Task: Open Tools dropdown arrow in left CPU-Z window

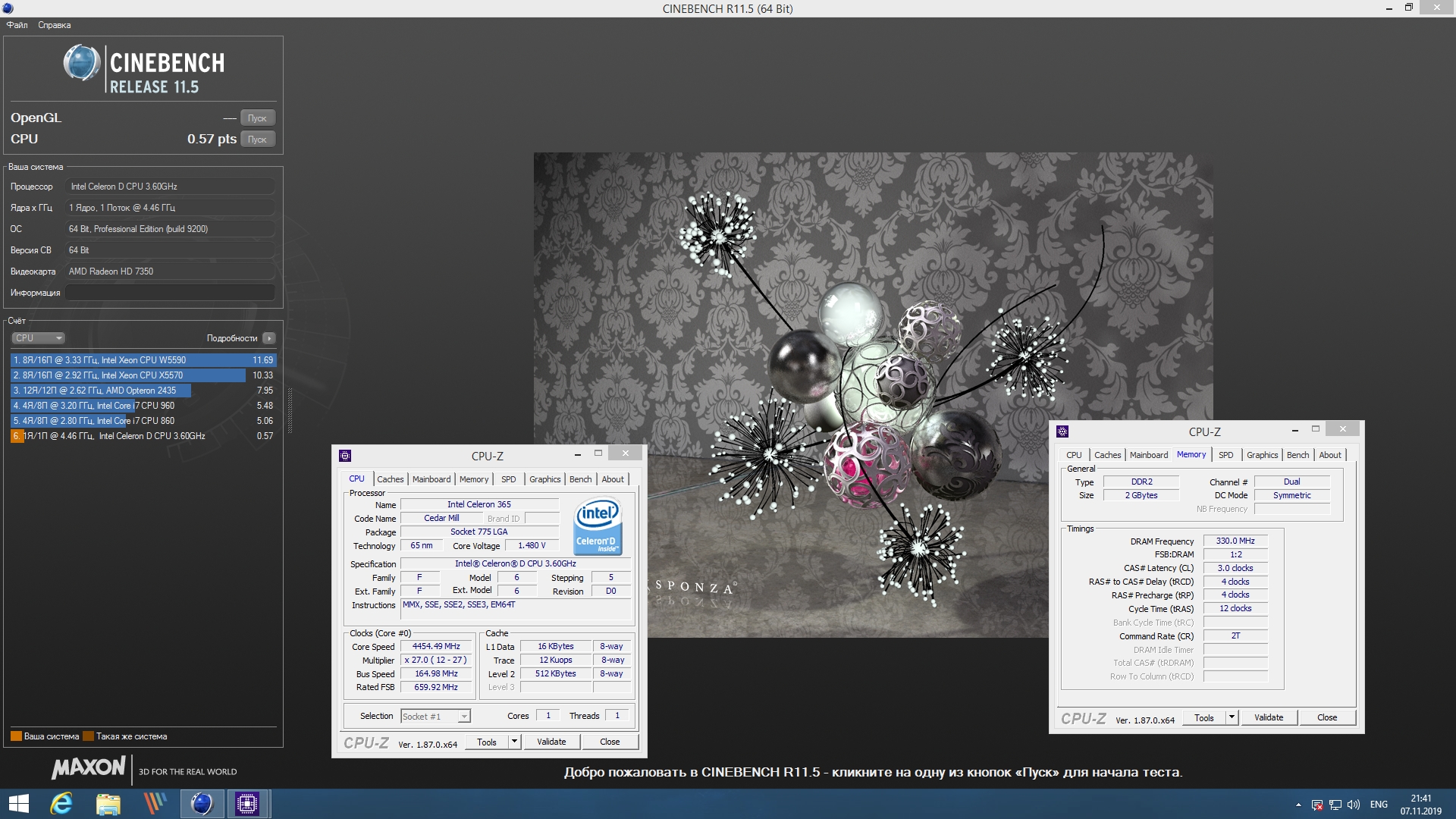Action: point(515,742)
